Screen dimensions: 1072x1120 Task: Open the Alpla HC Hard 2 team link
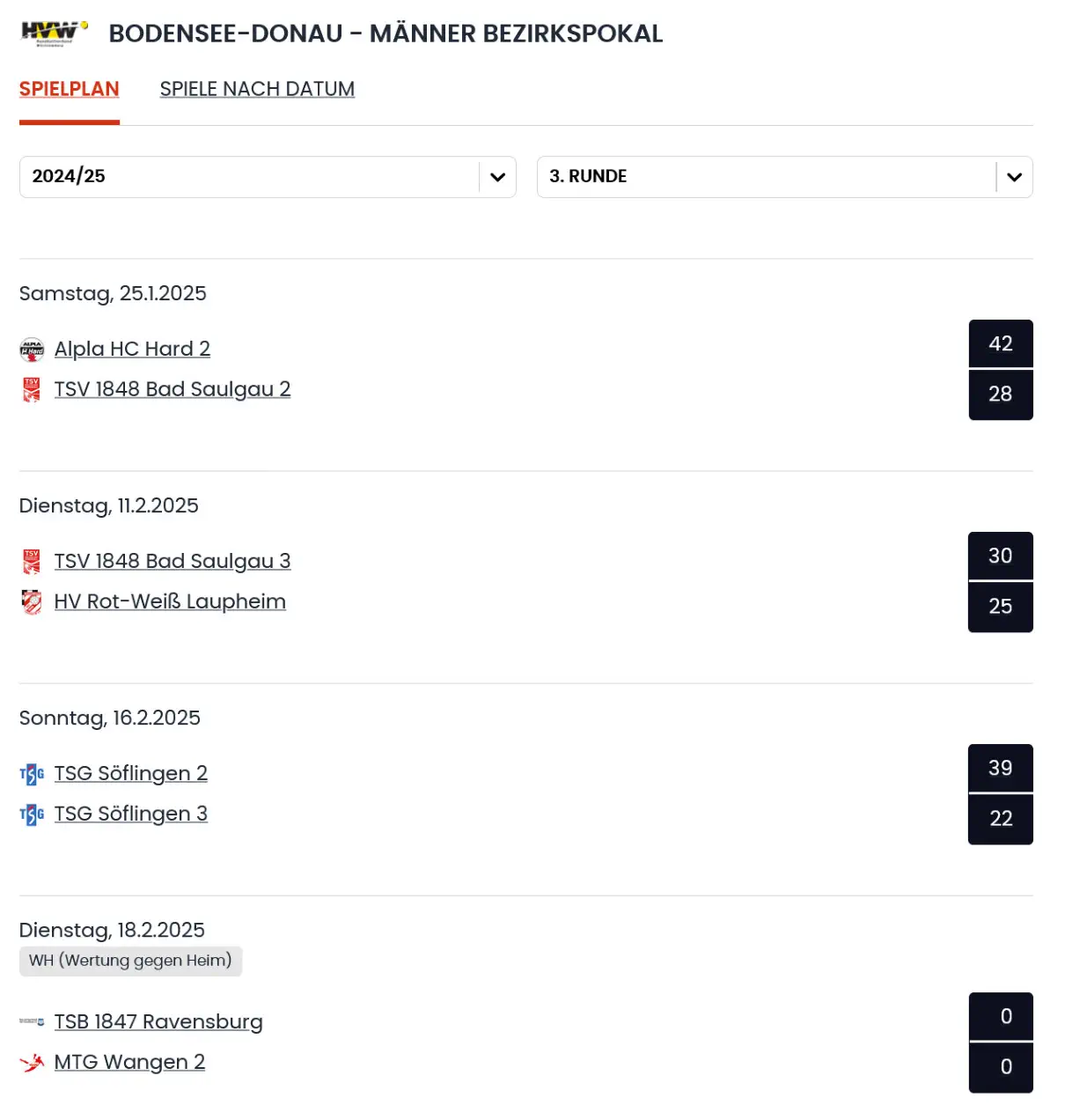pos(132,349)
